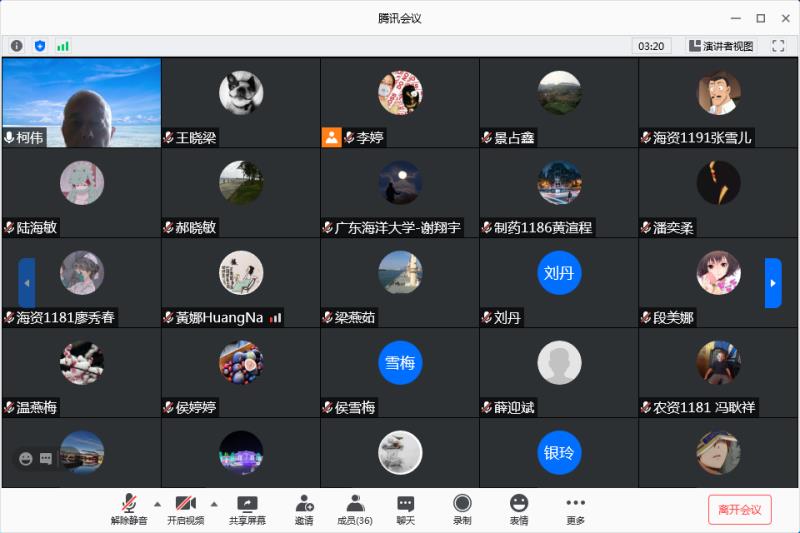
Task: Open the 共享屏幕 screen sharing tool
Action: pos(247,510)
